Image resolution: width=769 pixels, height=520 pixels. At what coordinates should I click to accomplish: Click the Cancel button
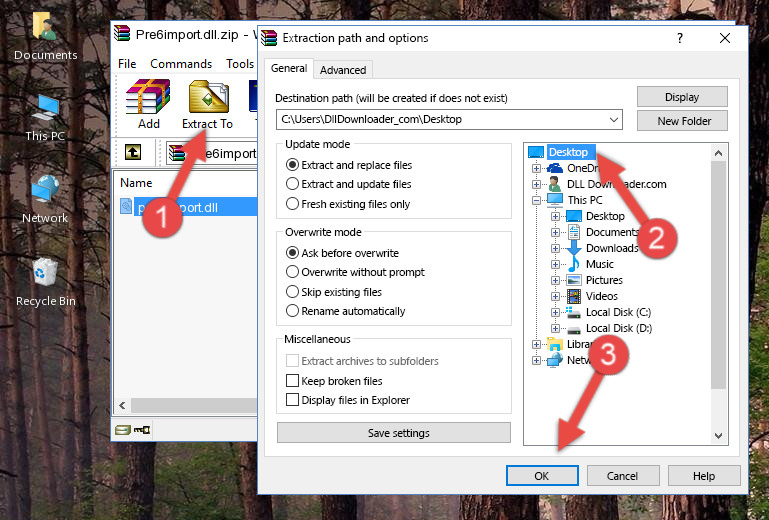(x=623, y=475)
